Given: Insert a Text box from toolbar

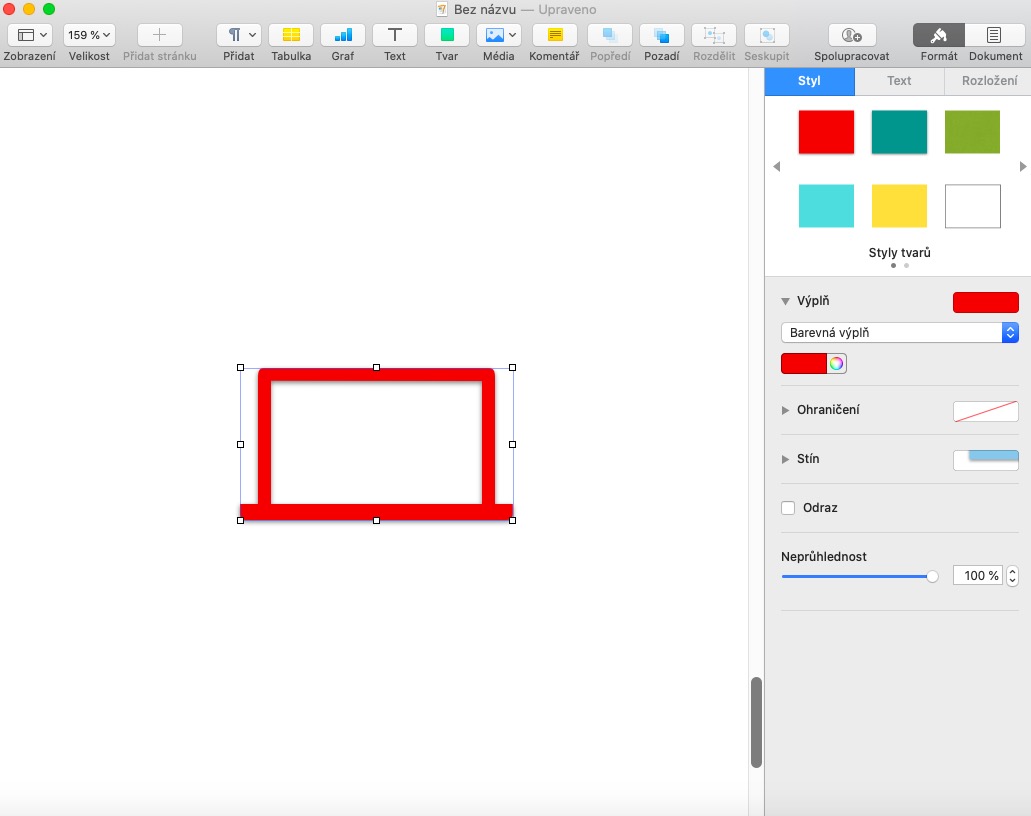Looking at the screenshot, I should click(395, 35).
